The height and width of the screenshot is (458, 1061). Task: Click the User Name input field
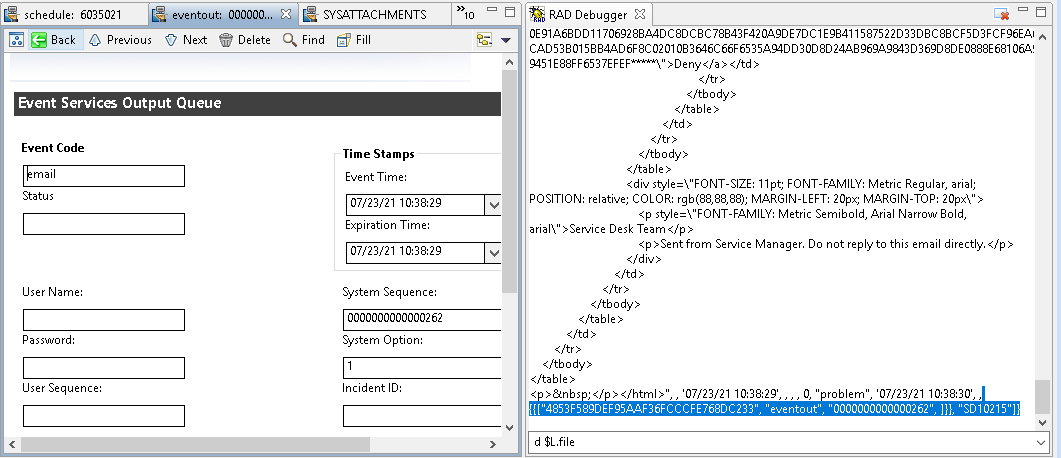click(104, 320)
